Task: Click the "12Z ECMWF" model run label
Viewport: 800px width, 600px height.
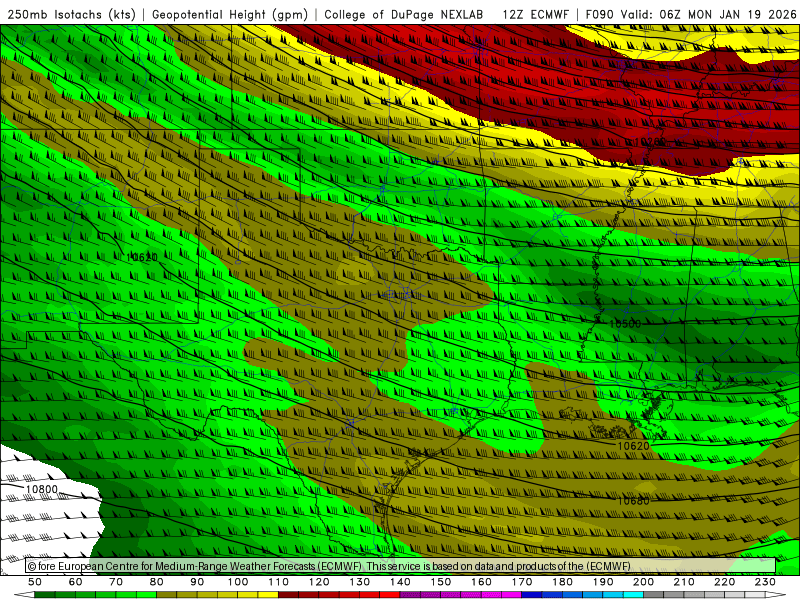Action: click(x=535, y=14)
